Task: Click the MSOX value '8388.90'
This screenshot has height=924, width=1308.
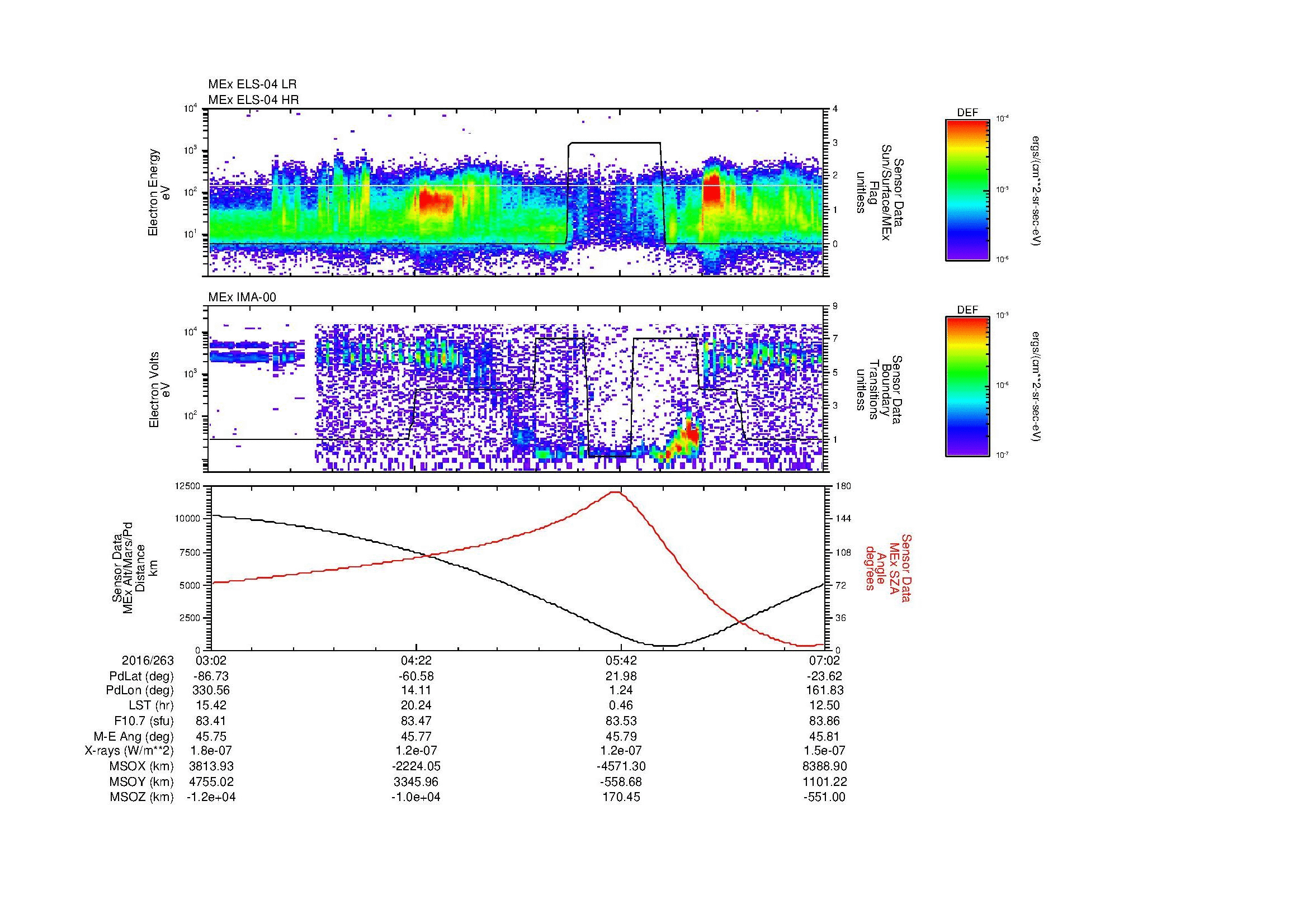Action: click(824, 766)
